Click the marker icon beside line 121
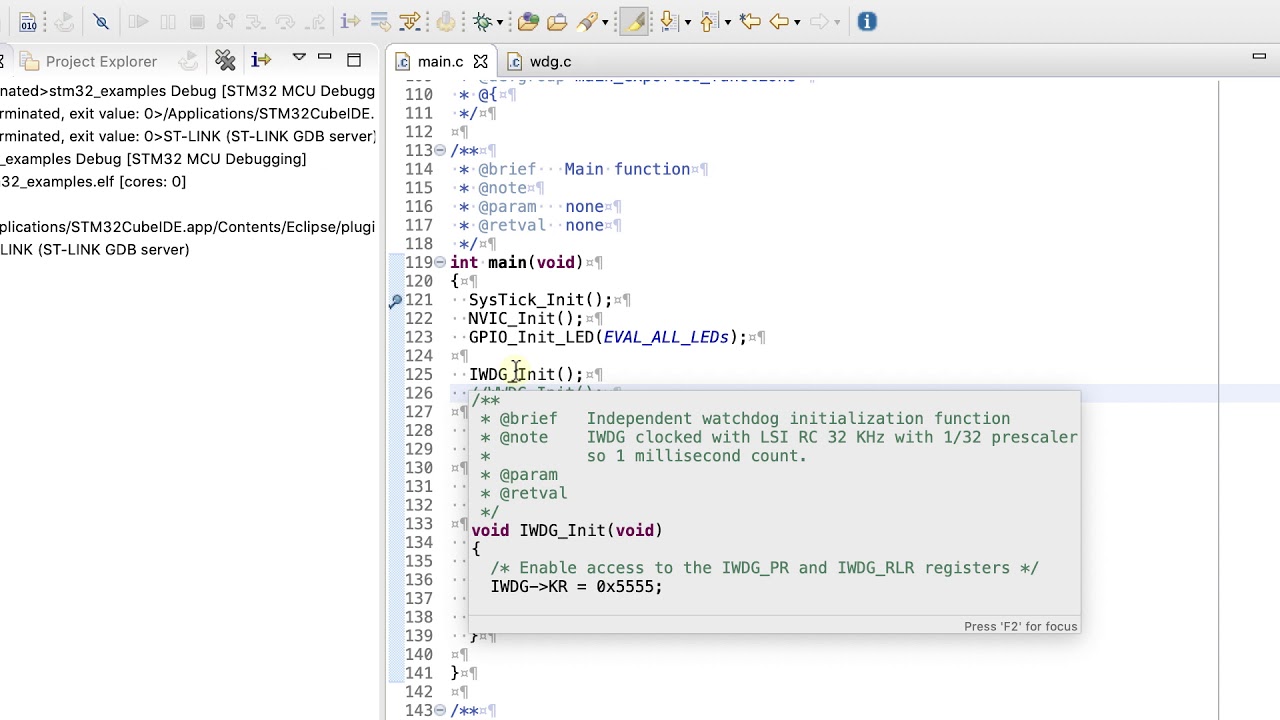This screenshot has height=720, width=1280. [396, 300]
